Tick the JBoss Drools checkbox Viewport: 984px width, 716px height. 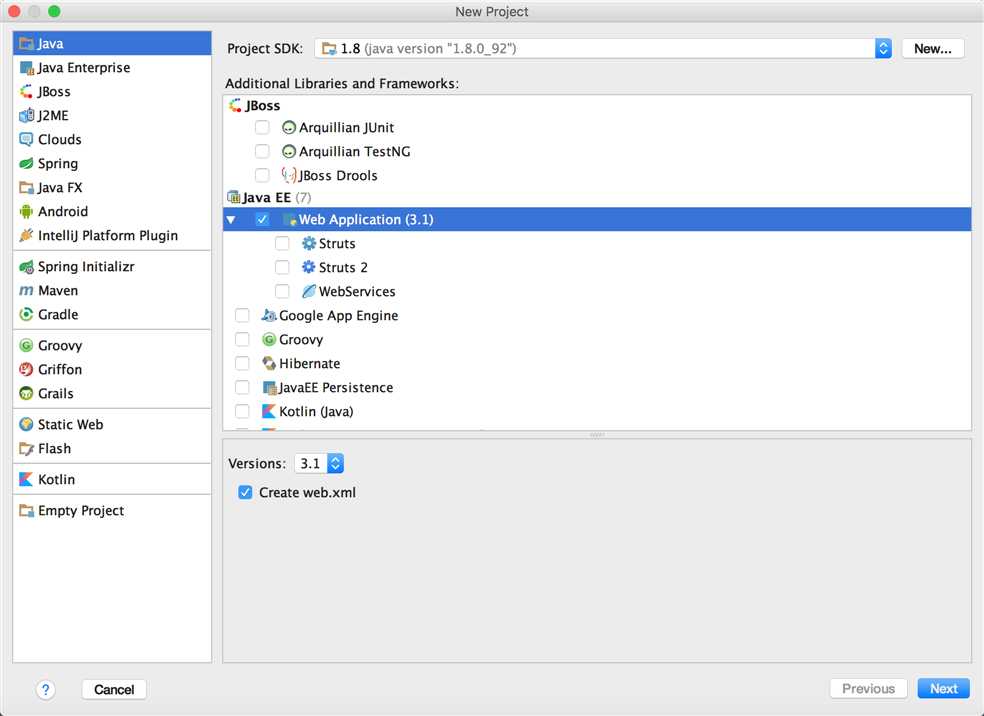[262, 176]
